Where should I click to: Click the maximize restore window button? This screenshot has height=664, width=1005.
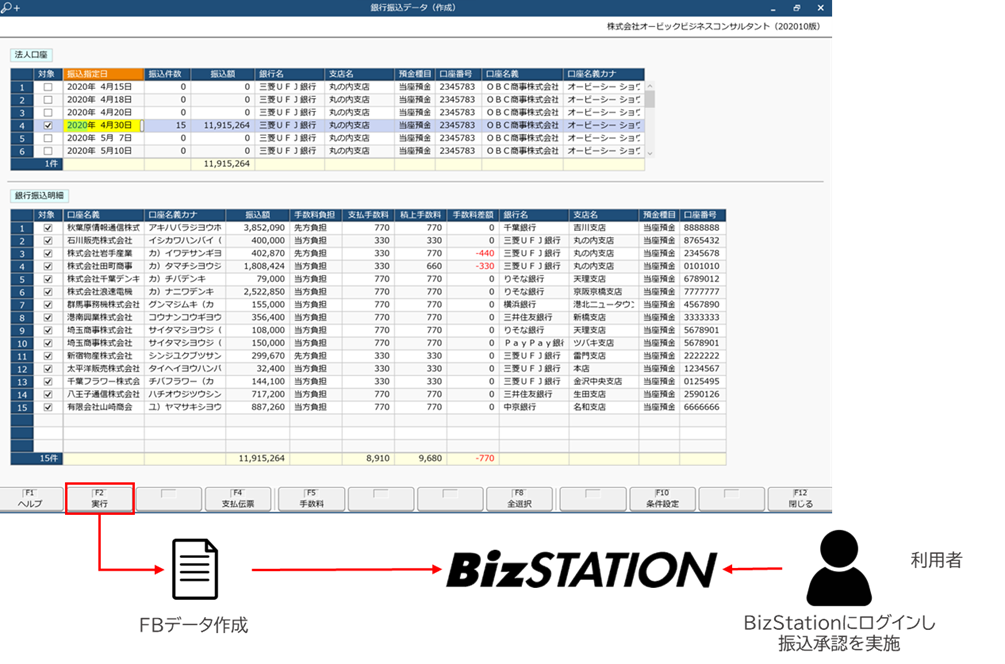(797, 8)
